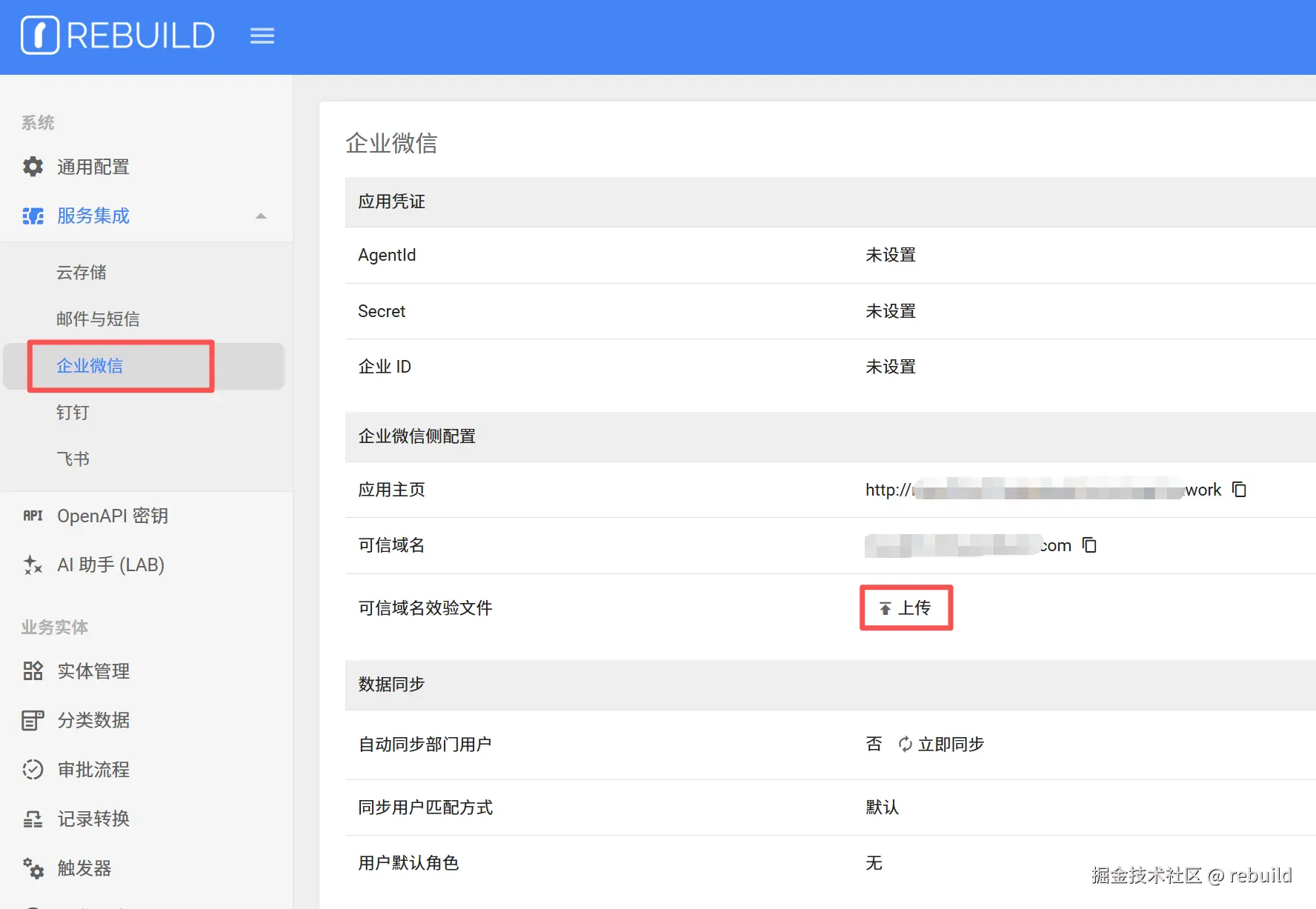
Task: Click the 同步用户匹配方式 label
Action: coord(425,808)
